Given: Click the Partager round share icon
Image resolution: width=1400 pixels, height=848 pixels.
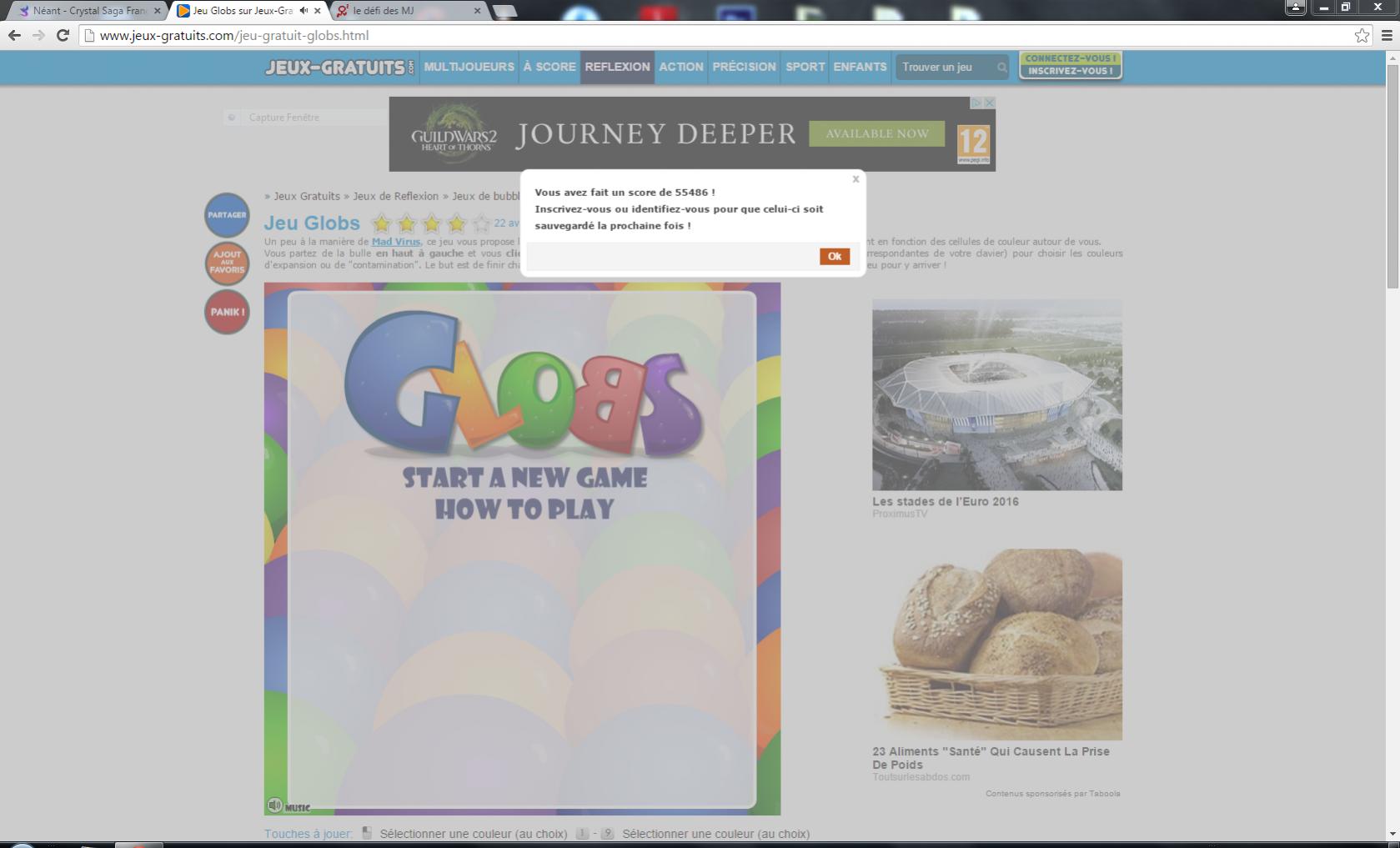Looking at the screenshot, I should [x=227, y=215].
